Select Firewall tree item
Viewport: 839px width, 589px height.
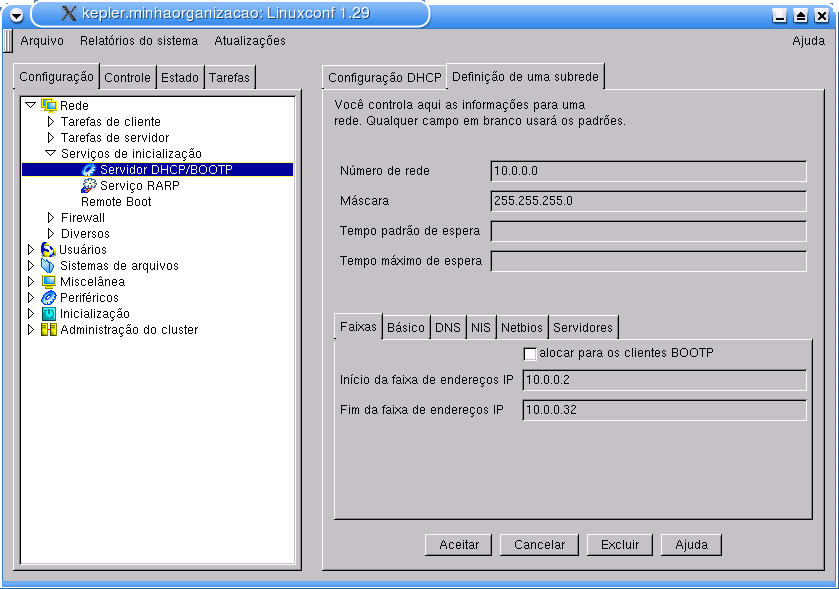(x=82, y=218)
